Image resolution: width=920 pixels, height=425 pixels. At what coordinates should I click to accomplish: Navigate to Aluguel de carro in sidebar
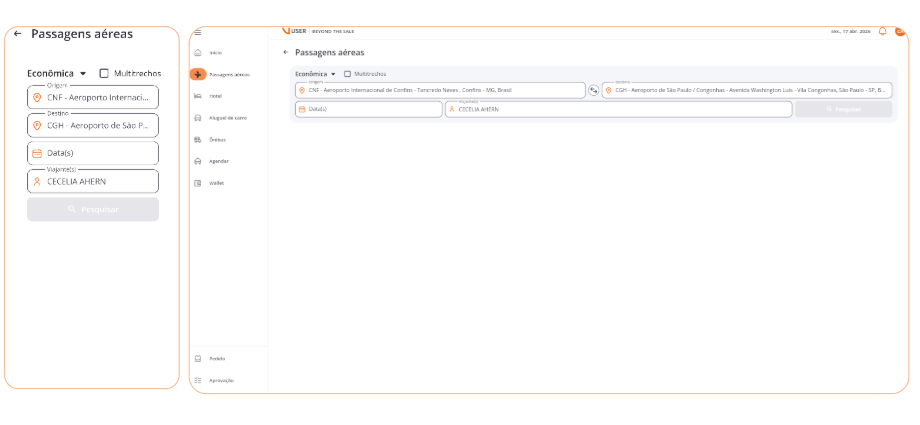point(227,118)
